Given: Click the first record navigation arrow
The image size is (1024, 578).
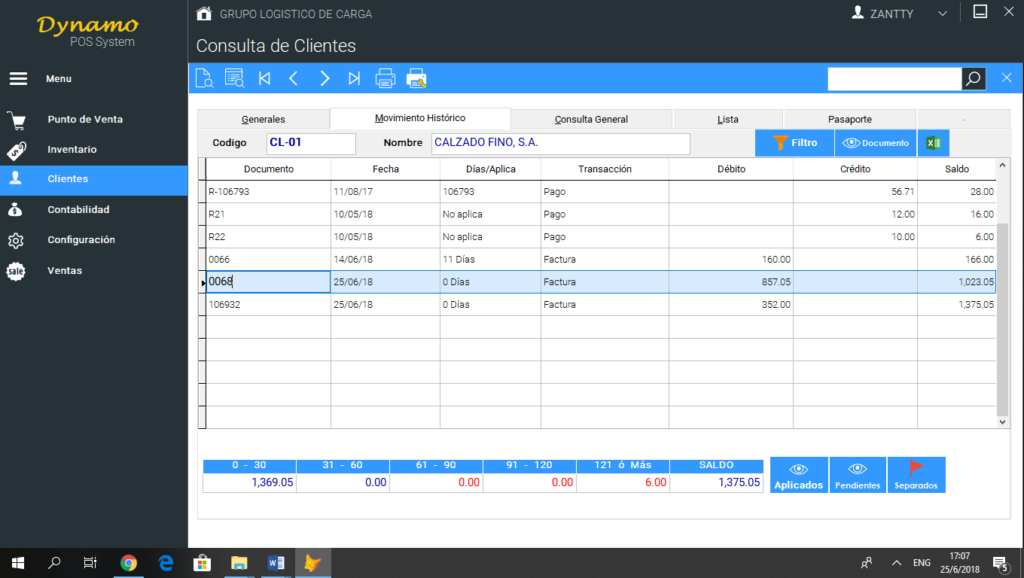Looking at the screenshot, I should [x=264, y=78].
